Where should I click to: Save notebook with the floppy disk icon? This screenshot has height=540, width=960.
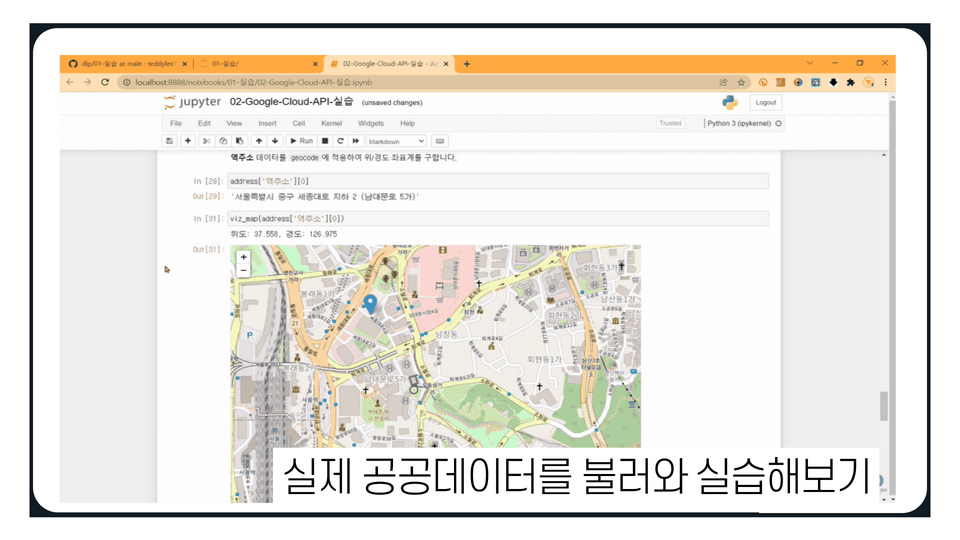[170, 141]
